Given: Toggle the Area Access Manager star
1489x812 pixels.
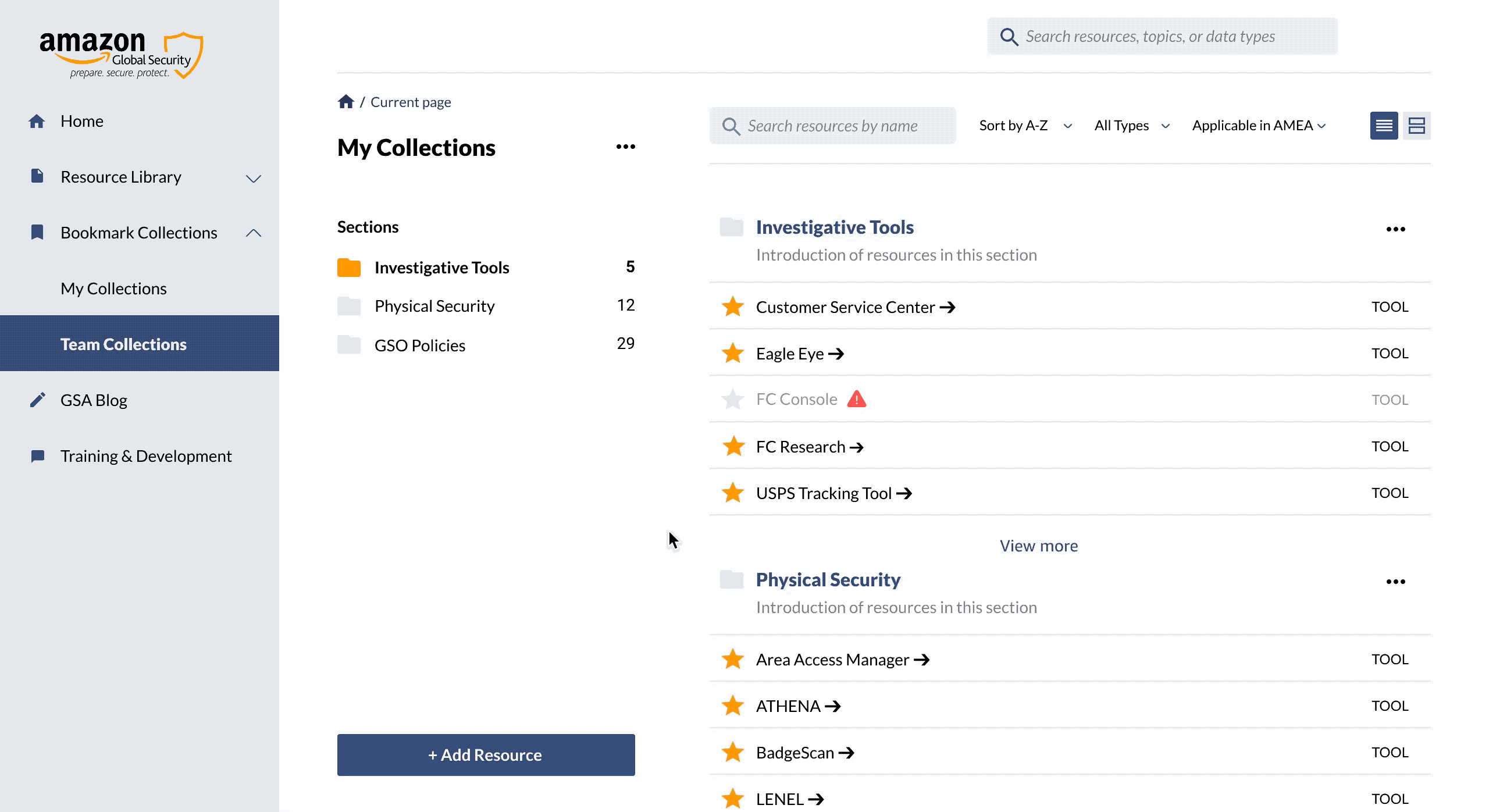Looking at the screenshot, I should coord(733,659).
